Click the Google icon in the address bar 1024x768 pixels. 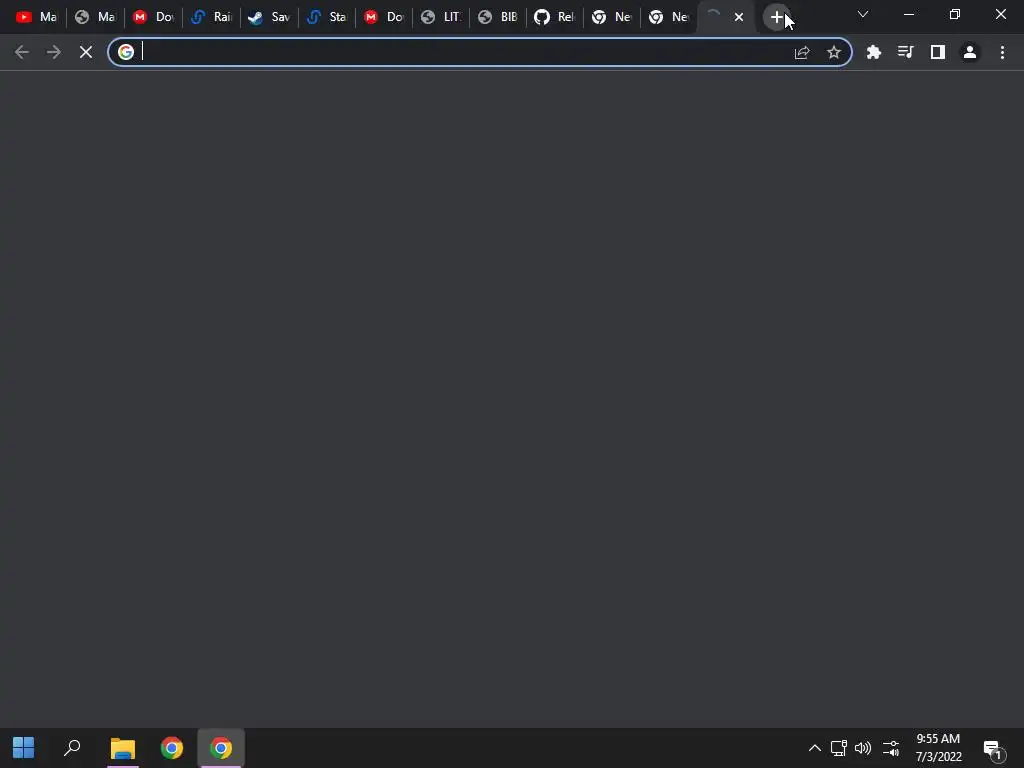[126, 52]
